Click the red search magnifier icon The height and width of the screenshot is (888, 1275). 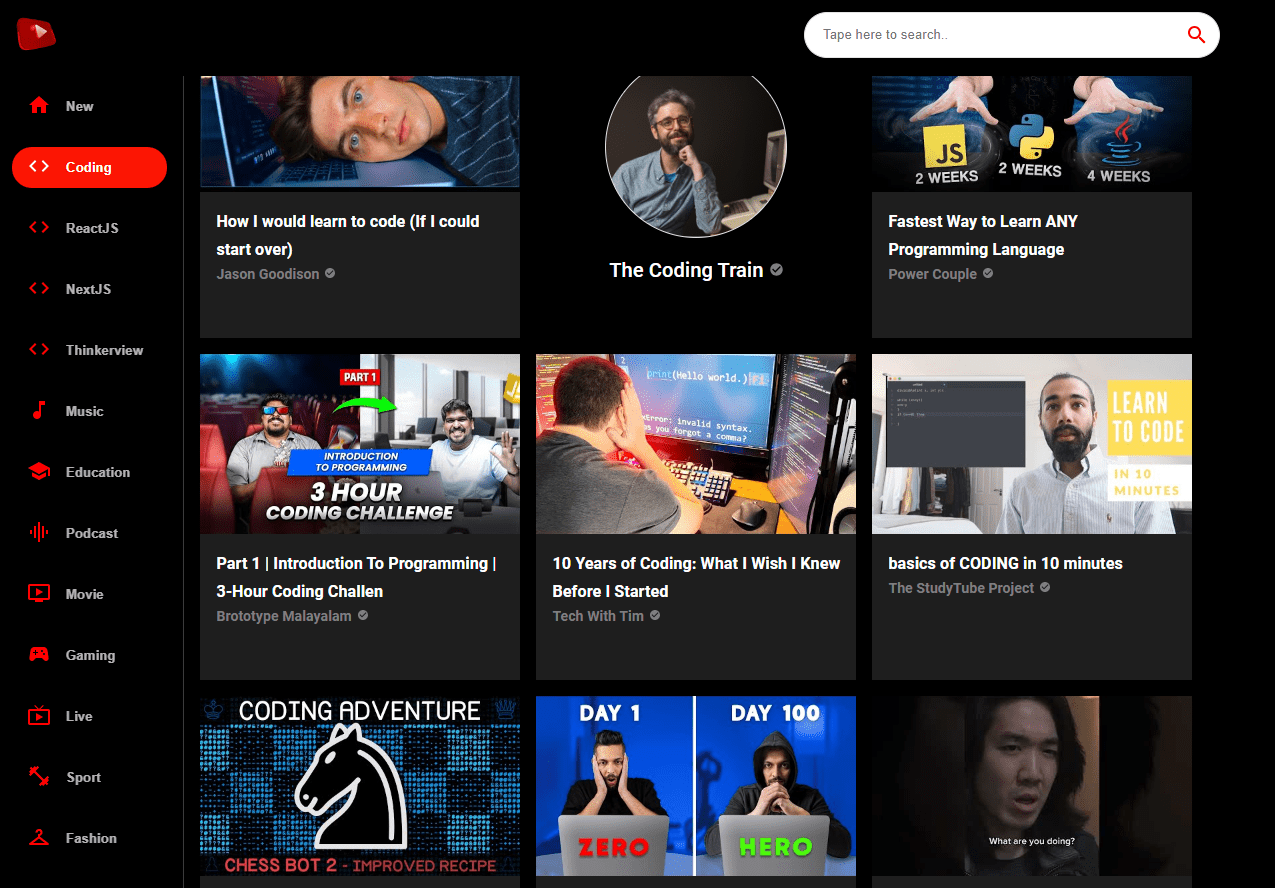[x=1196, y=35]
